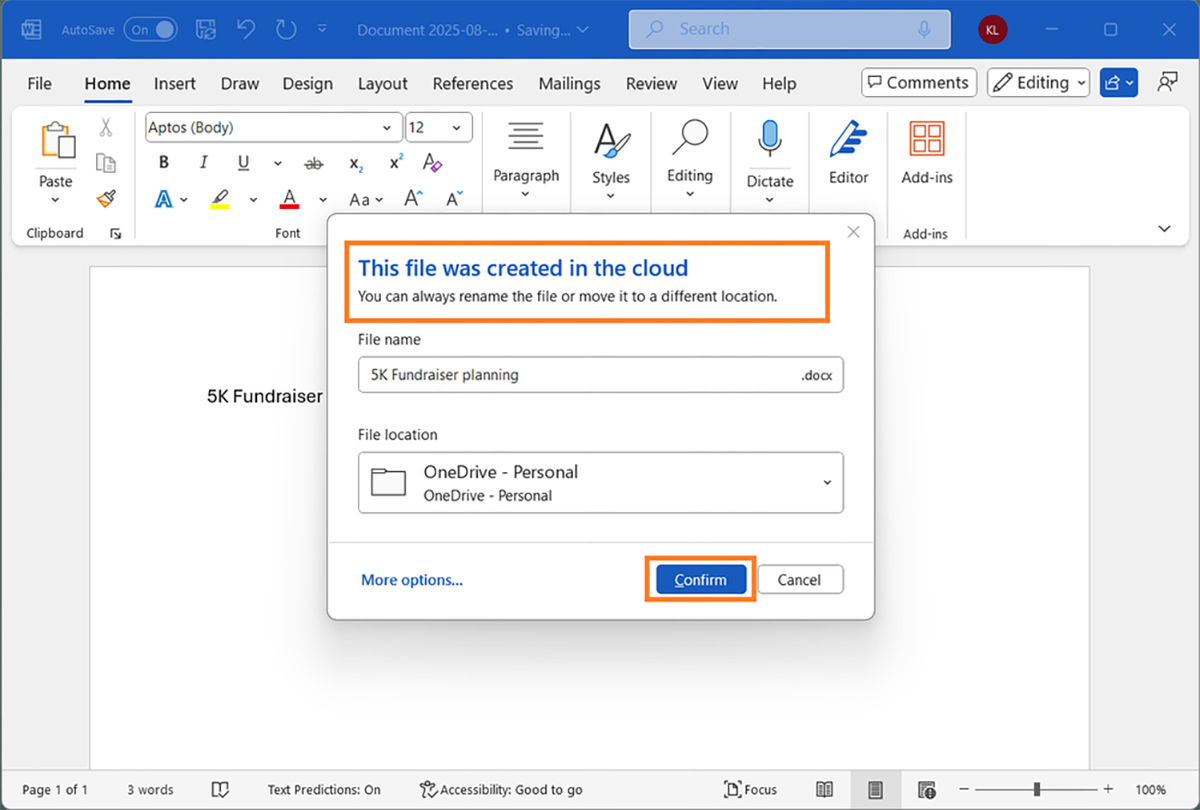Open highlight color dropdown arrow
The image size is (1200, 810).
pyautogui.click(x=253, y=199)
